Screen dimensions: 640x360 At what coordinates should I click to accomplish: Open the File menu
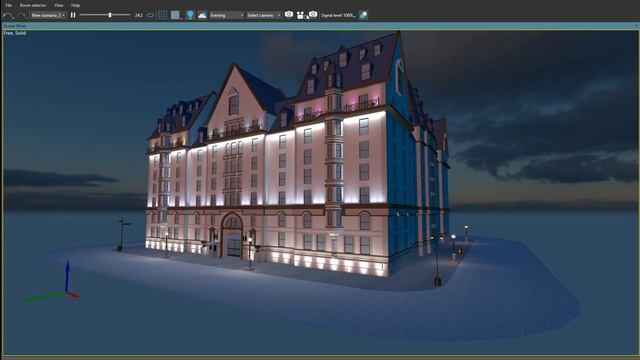tap(8, 5)
